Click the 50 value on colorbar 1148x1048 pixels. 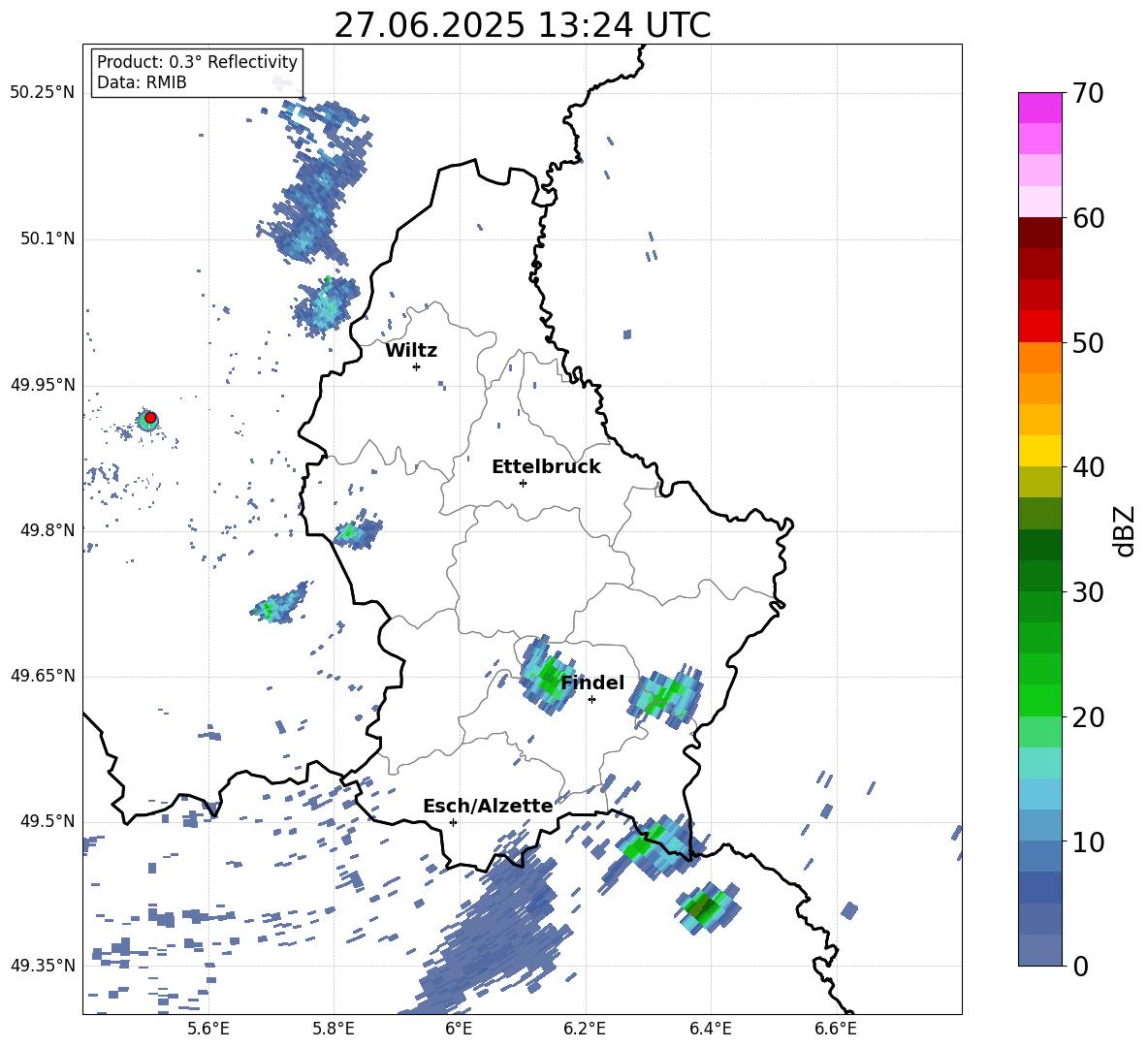1088,342
